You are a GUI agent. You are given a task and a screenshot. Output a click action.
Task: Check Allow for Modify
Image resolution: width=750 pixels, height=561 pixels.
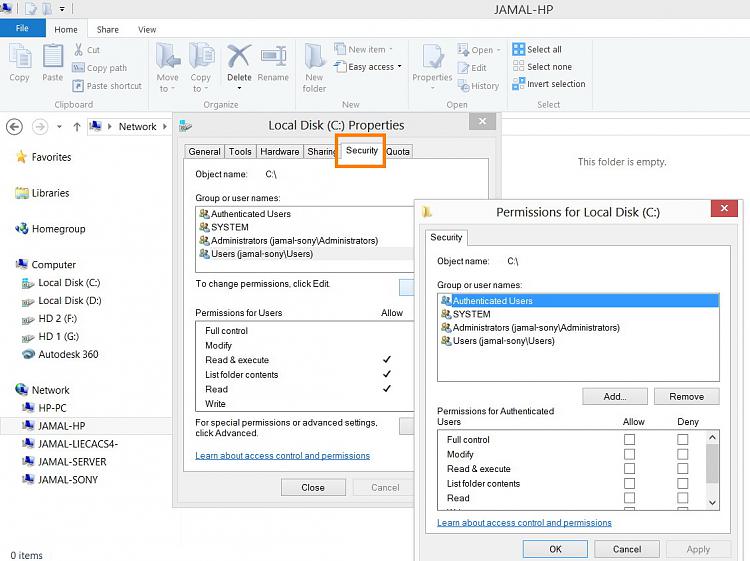[x=629, y=454]
